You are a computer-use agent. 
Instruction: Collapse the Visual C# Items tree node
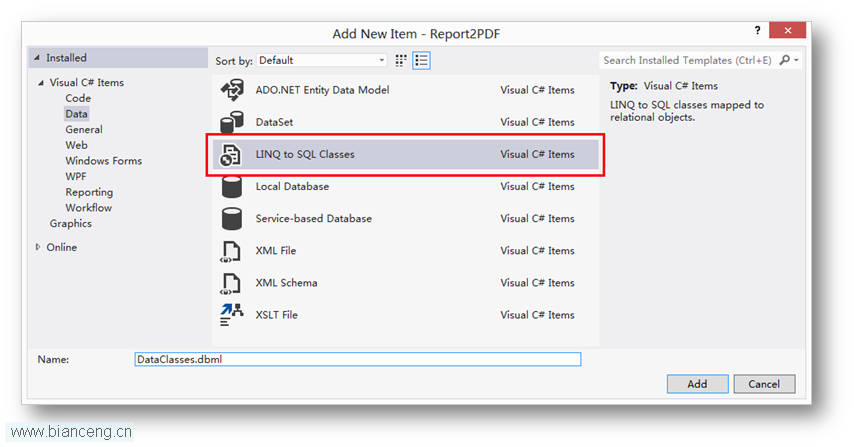[x=41, y=83]
